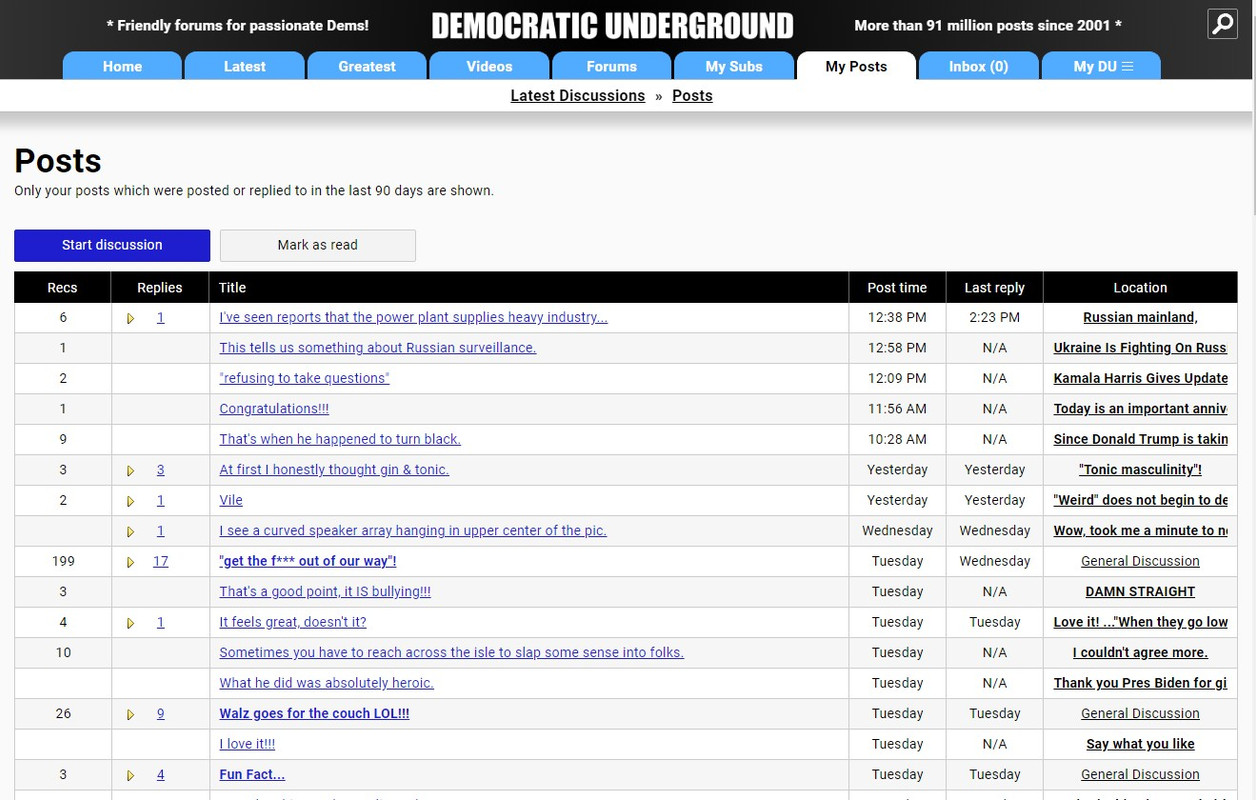The width and height of the screenshot is (1256, 800).
Task: Follow the Latest Discussions breadcrumb link
Action: coord(577,96)
